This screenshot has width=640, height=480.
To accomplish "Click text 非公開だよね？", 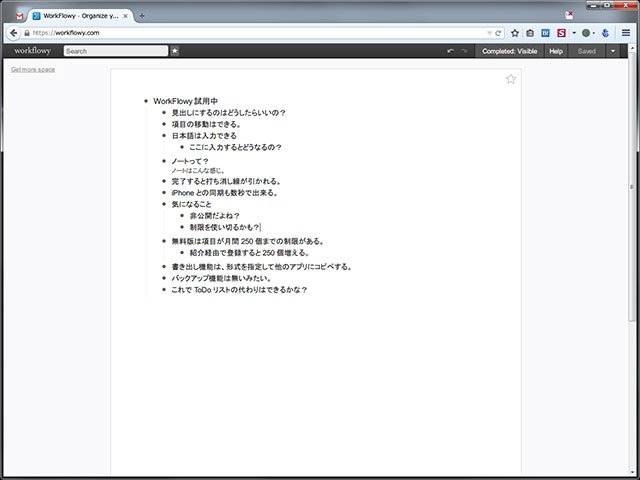I will point(215,216).
